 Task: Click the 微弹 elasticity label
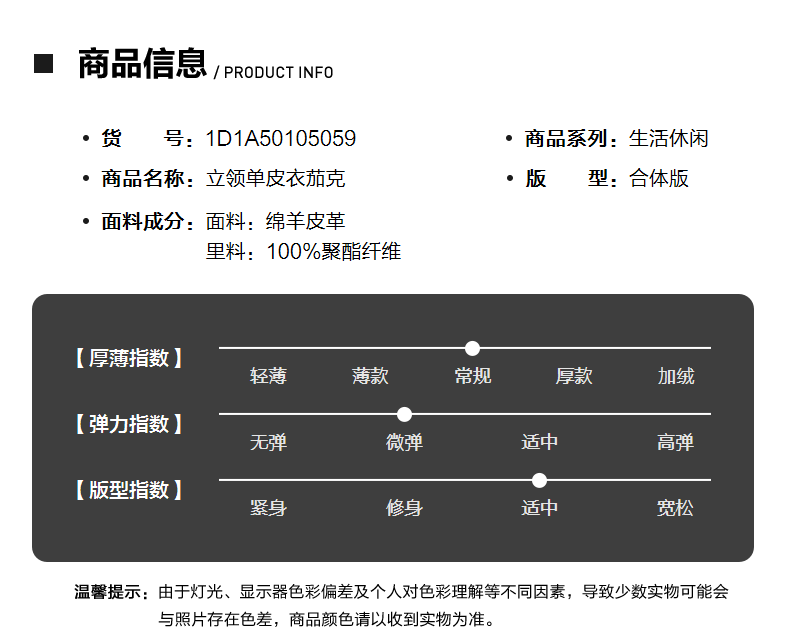coord(404,442)
